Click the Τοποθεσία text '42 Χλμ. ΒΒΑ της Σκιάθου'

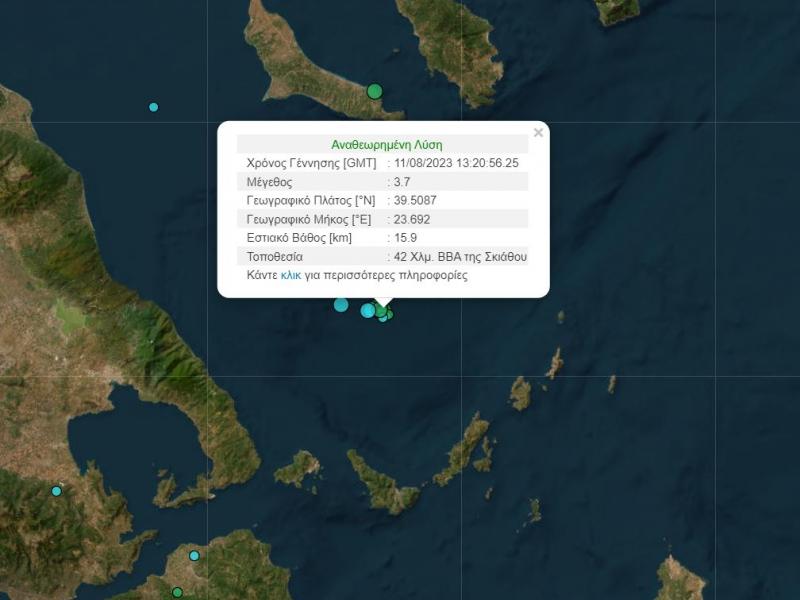460,257
